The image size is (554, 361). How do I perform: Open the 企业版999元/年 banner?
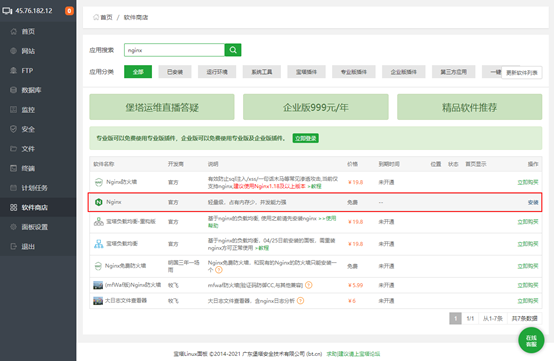[316, 107]
